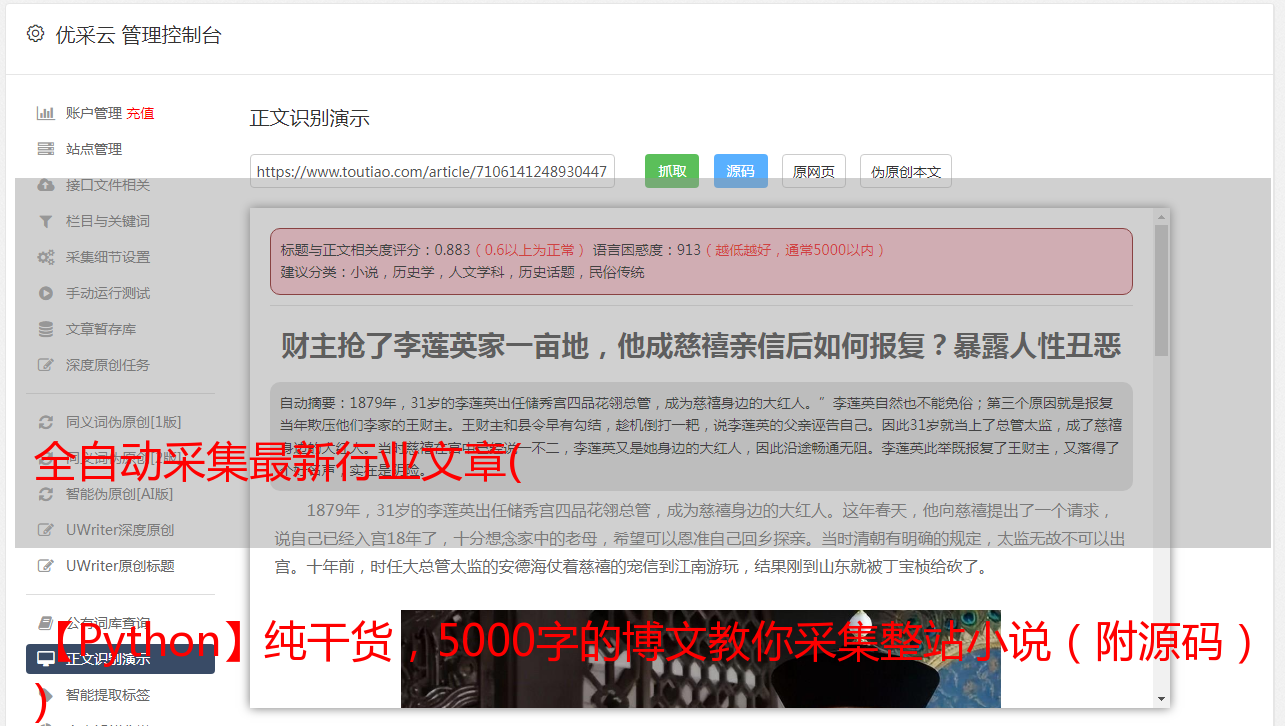Click the 伪原创本文 button
This screenshot has width=1285, height=726.
click(x=906, y=171)
